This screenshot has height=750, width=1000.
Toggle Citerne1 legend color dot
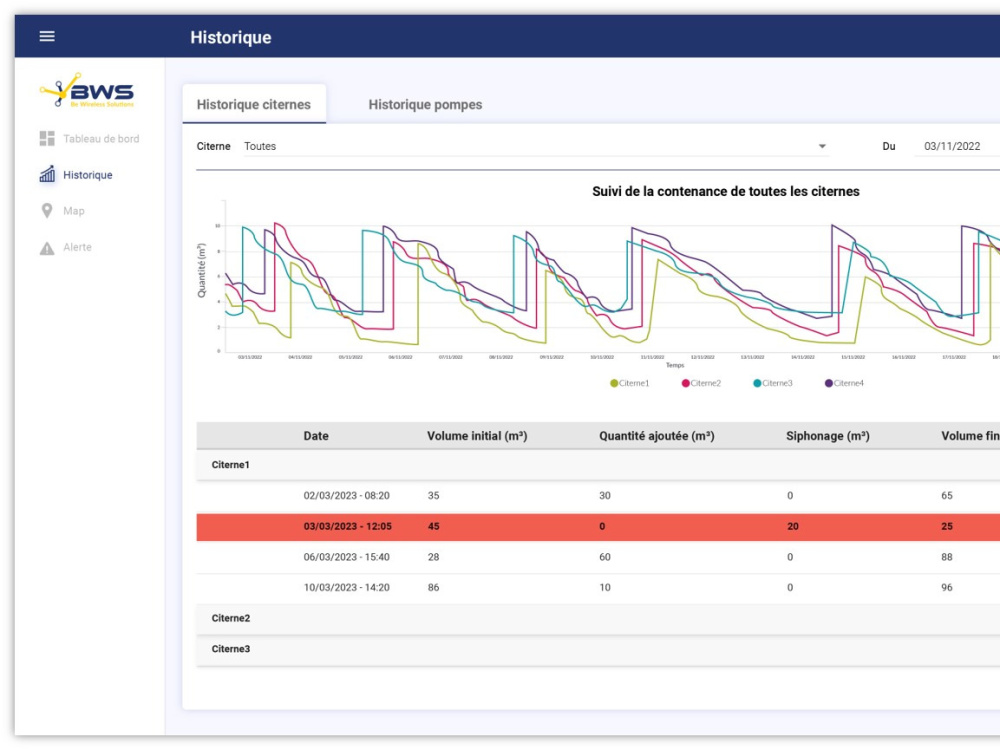(x=614, y=383)
